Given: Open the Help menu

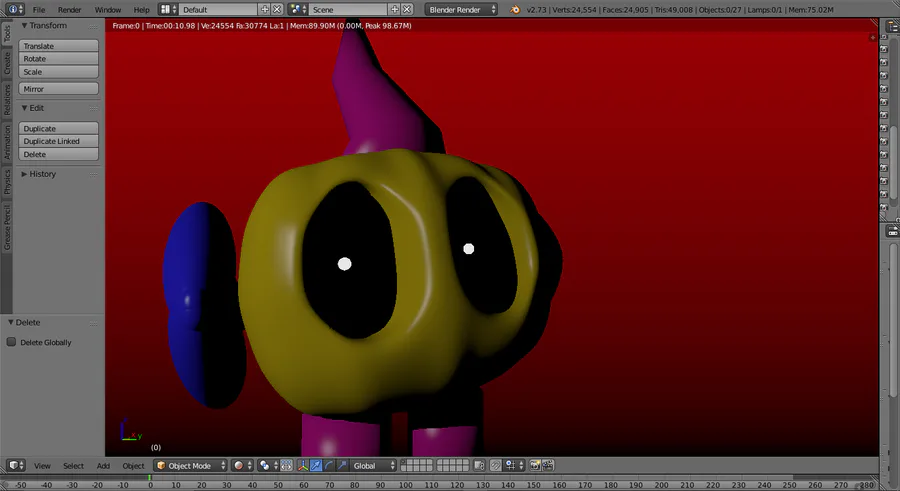Looking at the screenshot, I should tap(141, 10).
